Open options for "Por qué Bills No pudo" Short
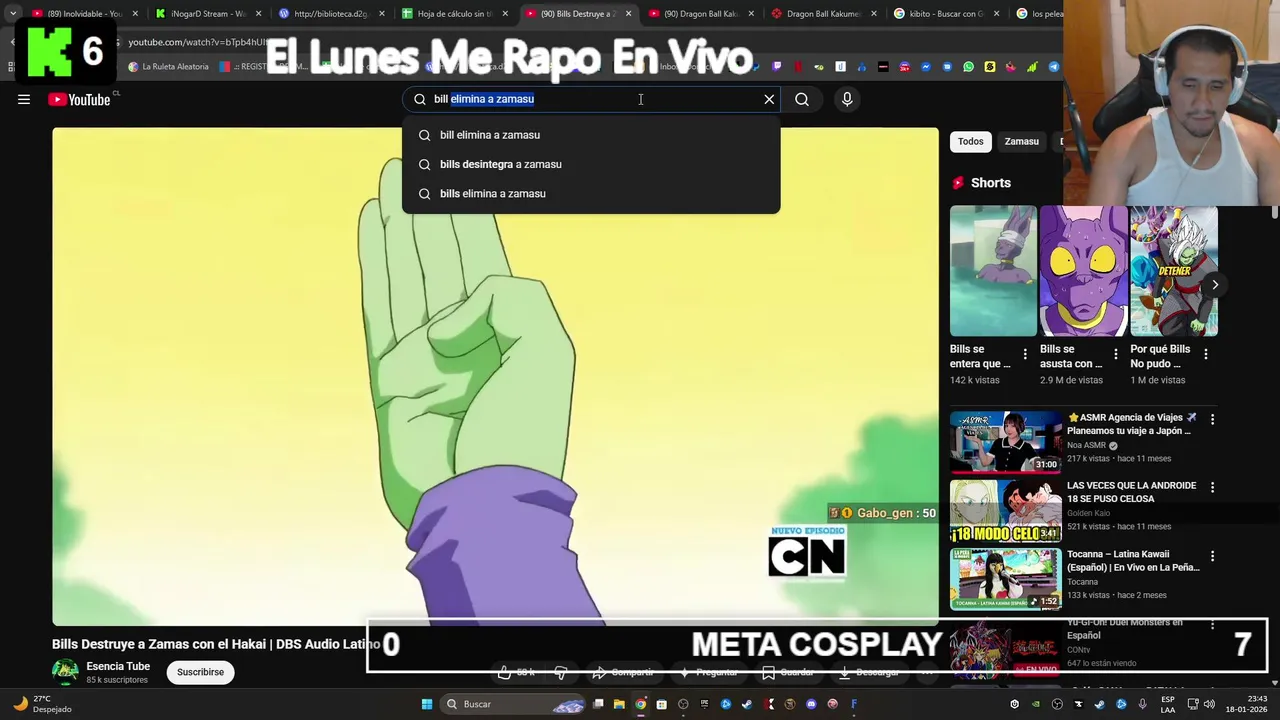Image resolution: width=1280 pixels, height=720 pixels. (x=1205, y=354)
